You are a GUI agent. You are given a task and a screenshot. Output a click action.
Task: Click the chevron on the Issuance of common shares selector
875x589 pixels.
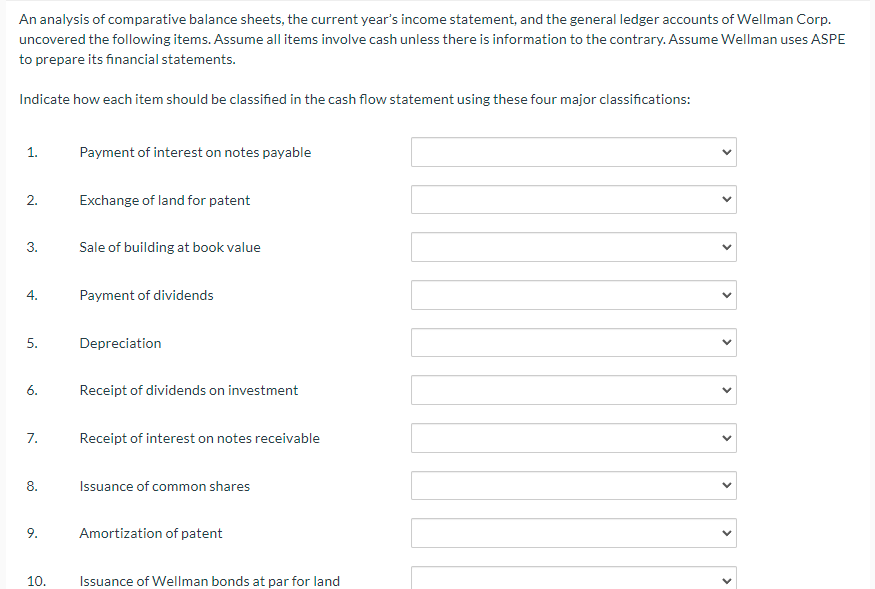tap(726, 485)
